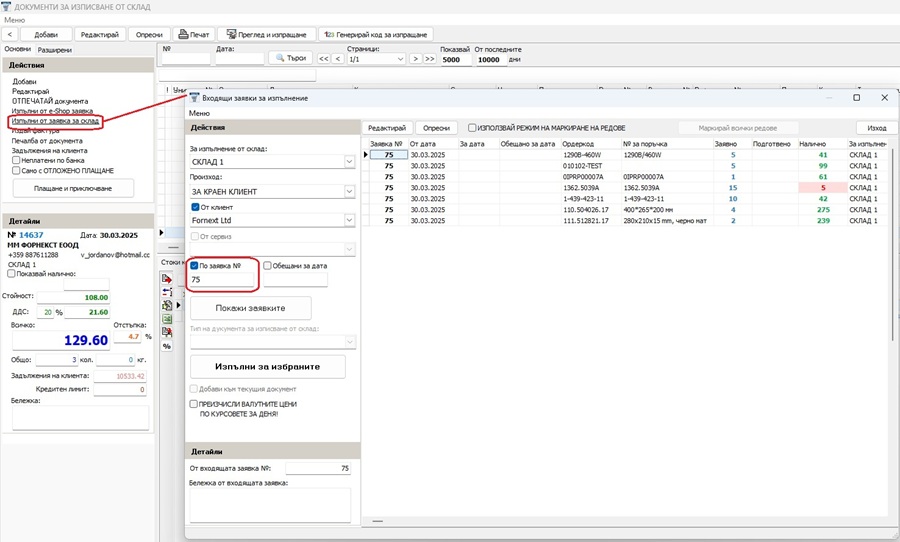
Task: Toggle Показвай налично checkbox
Action: [x=11, y=273]
